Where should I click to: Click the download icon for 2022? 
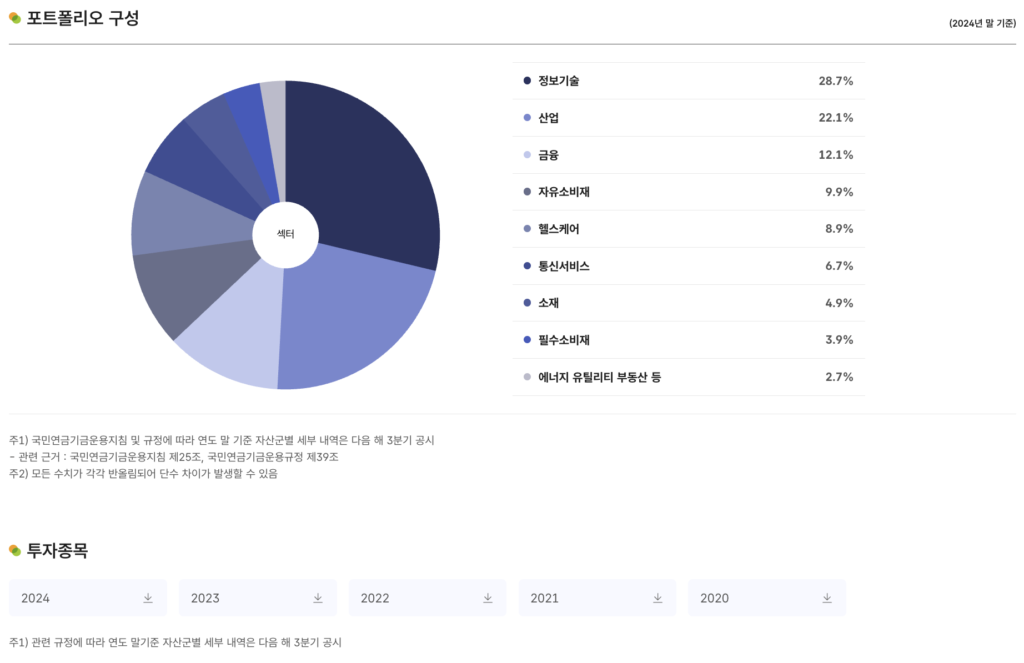pyautogui.click(x=488, y=598)
